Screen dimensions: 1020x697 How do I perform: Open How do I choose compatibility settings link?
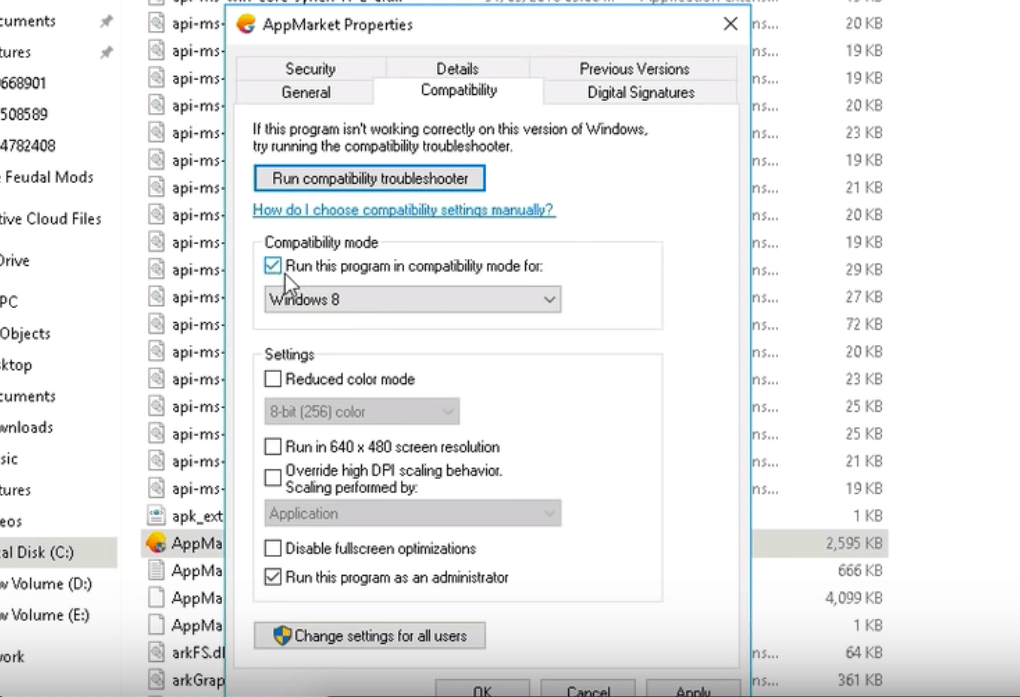click(403, 210)
